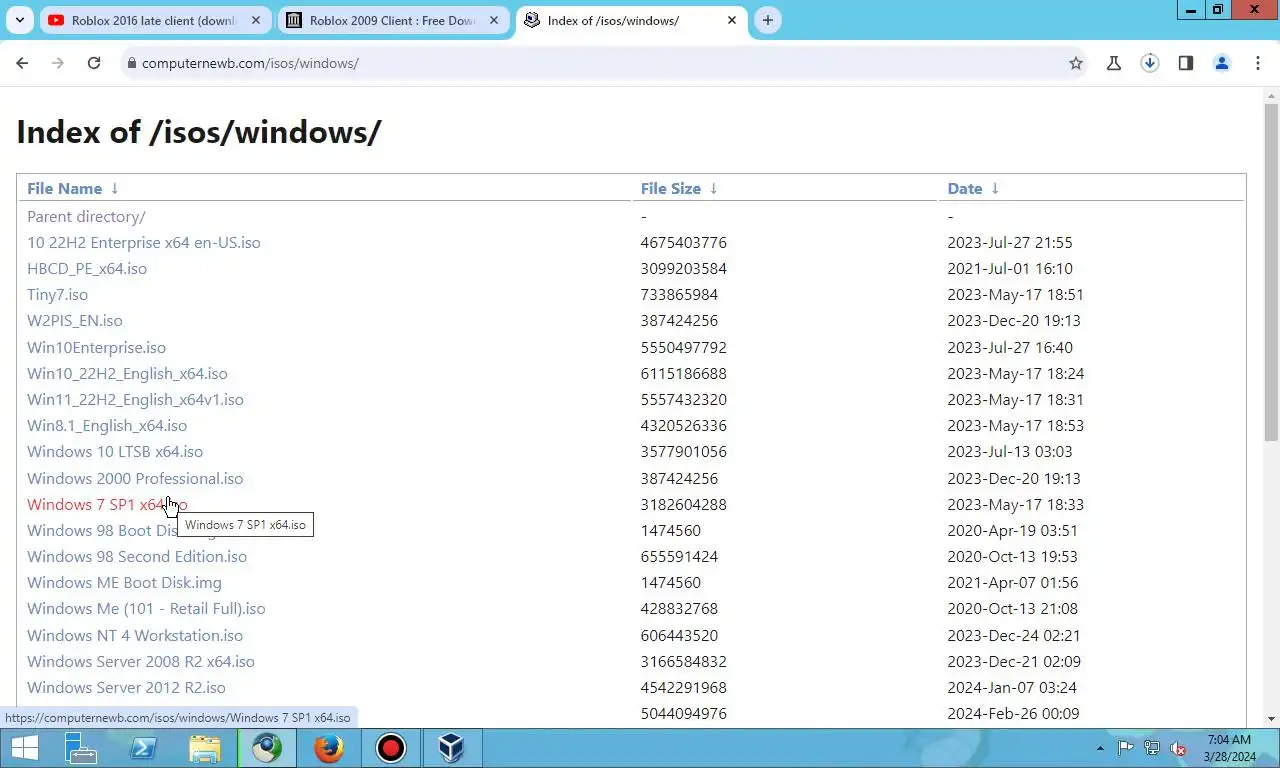Open the red record app in taskbar

390,748
